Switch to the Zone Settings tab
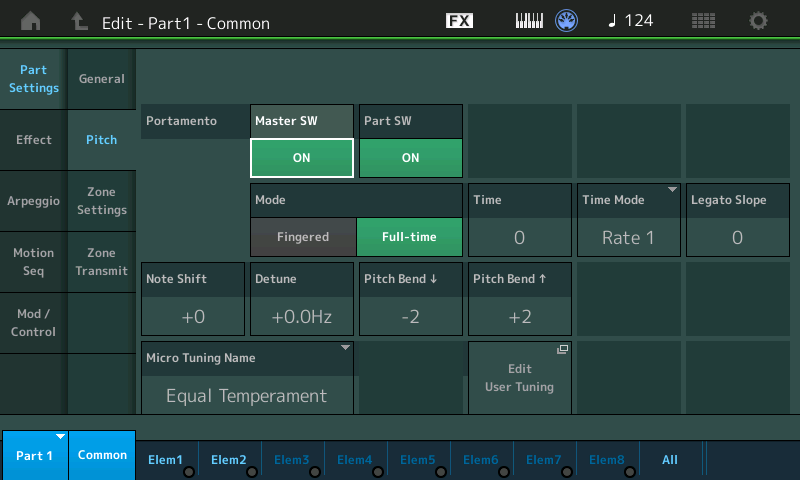Screen dimensions: 800x480 [x=102, y=201]
